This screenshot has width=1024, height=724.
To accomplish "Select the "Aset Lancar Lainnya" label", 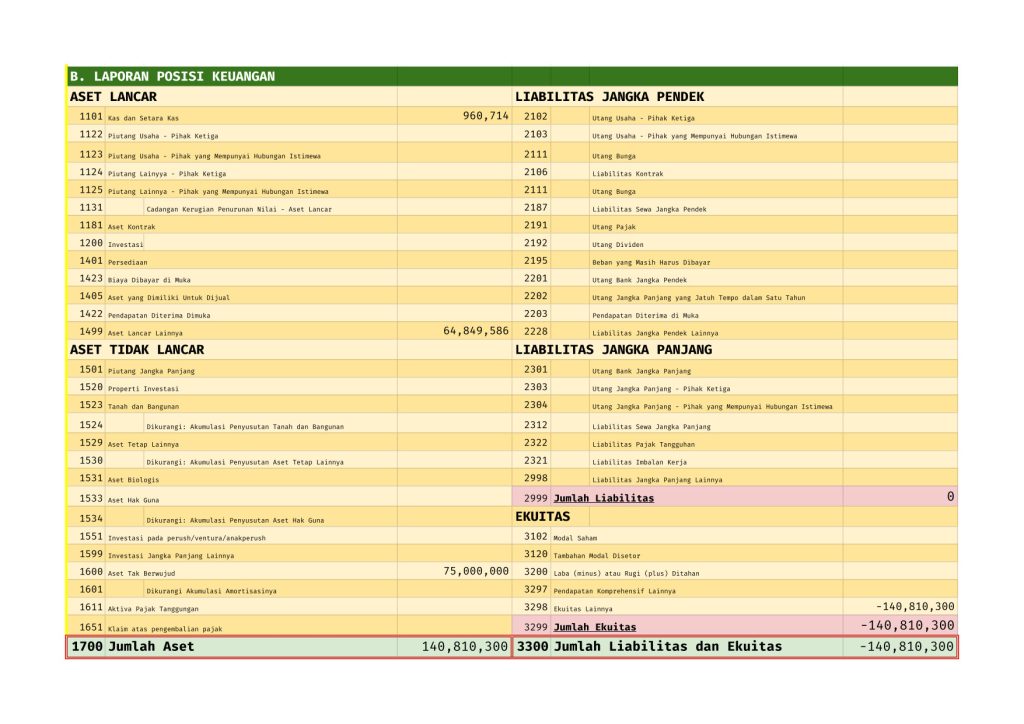I will pos(145,333).
